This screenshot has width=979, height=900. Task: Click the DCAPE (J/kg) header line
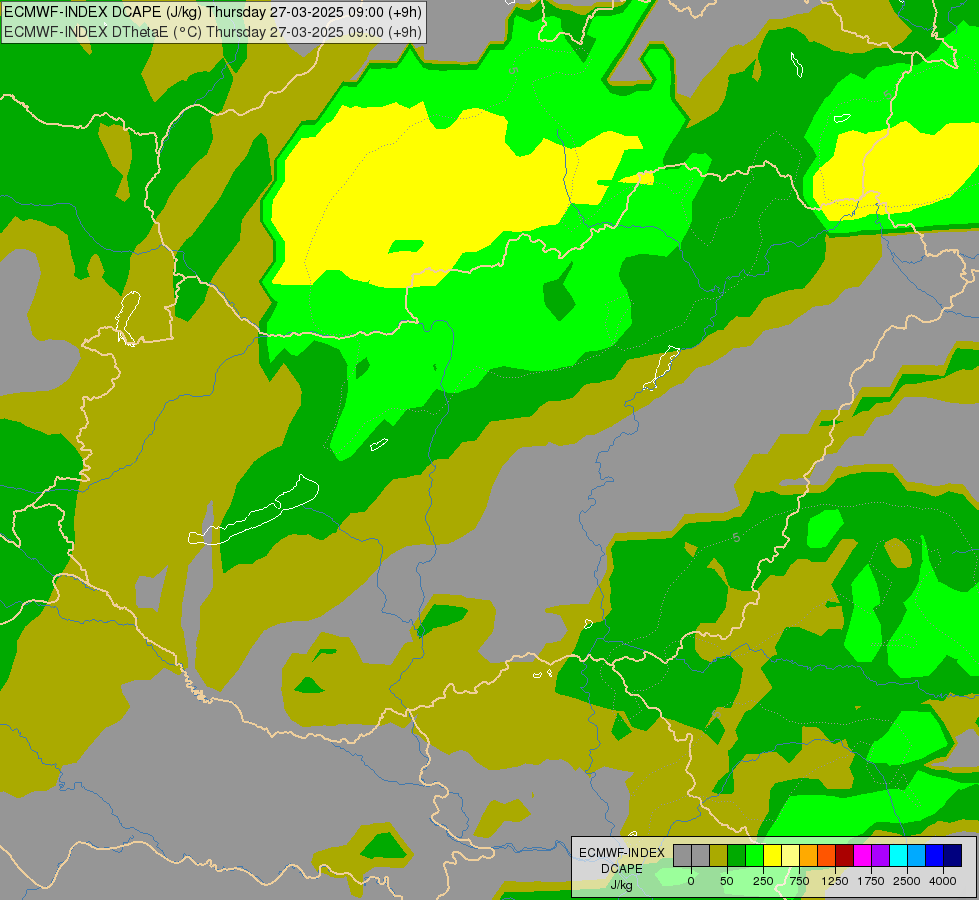click(x=213, y=12)
